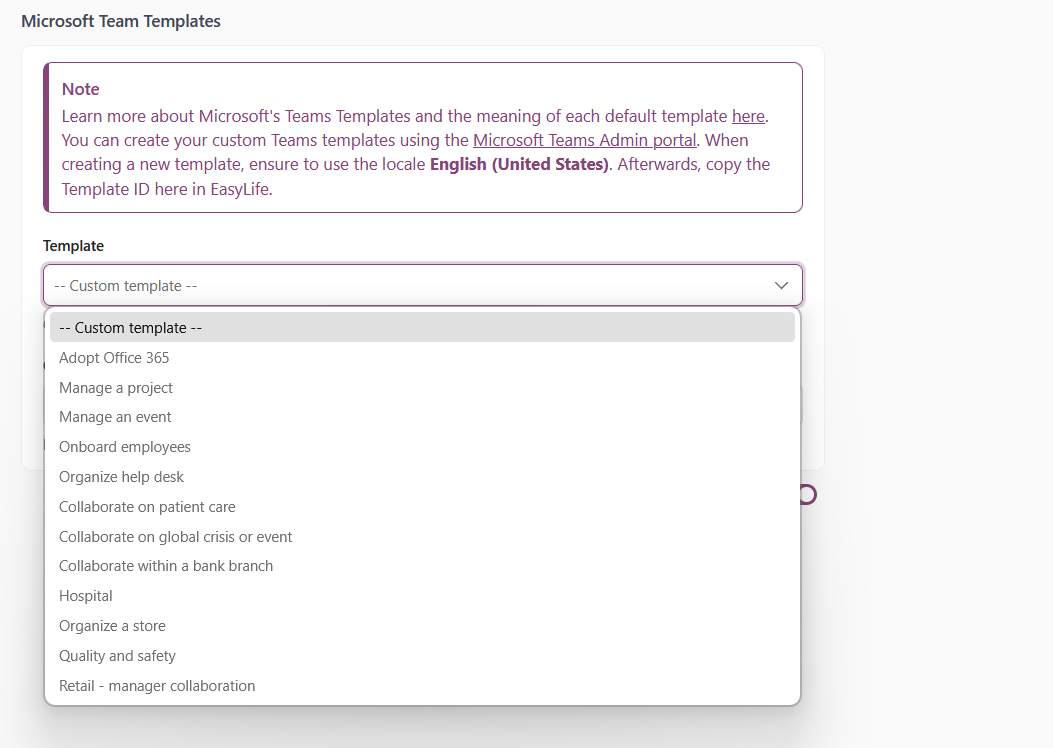Select the Hospital template
The height and width of the screenshot is (748, 1053).
click(85, 596)
